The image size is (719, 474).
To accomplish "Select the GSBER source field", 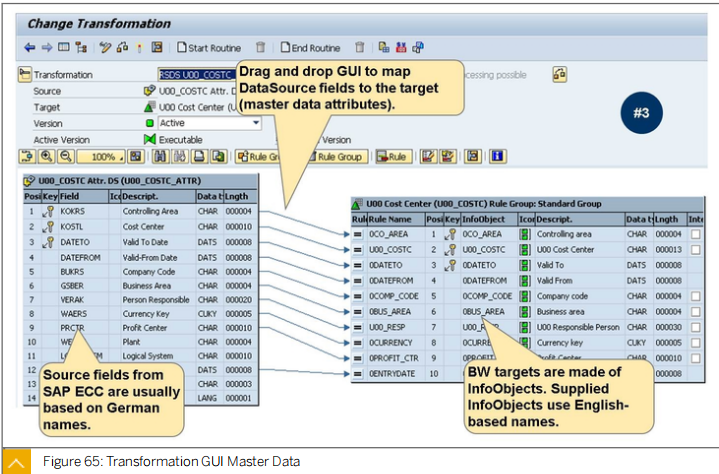I will click(72, 286).
